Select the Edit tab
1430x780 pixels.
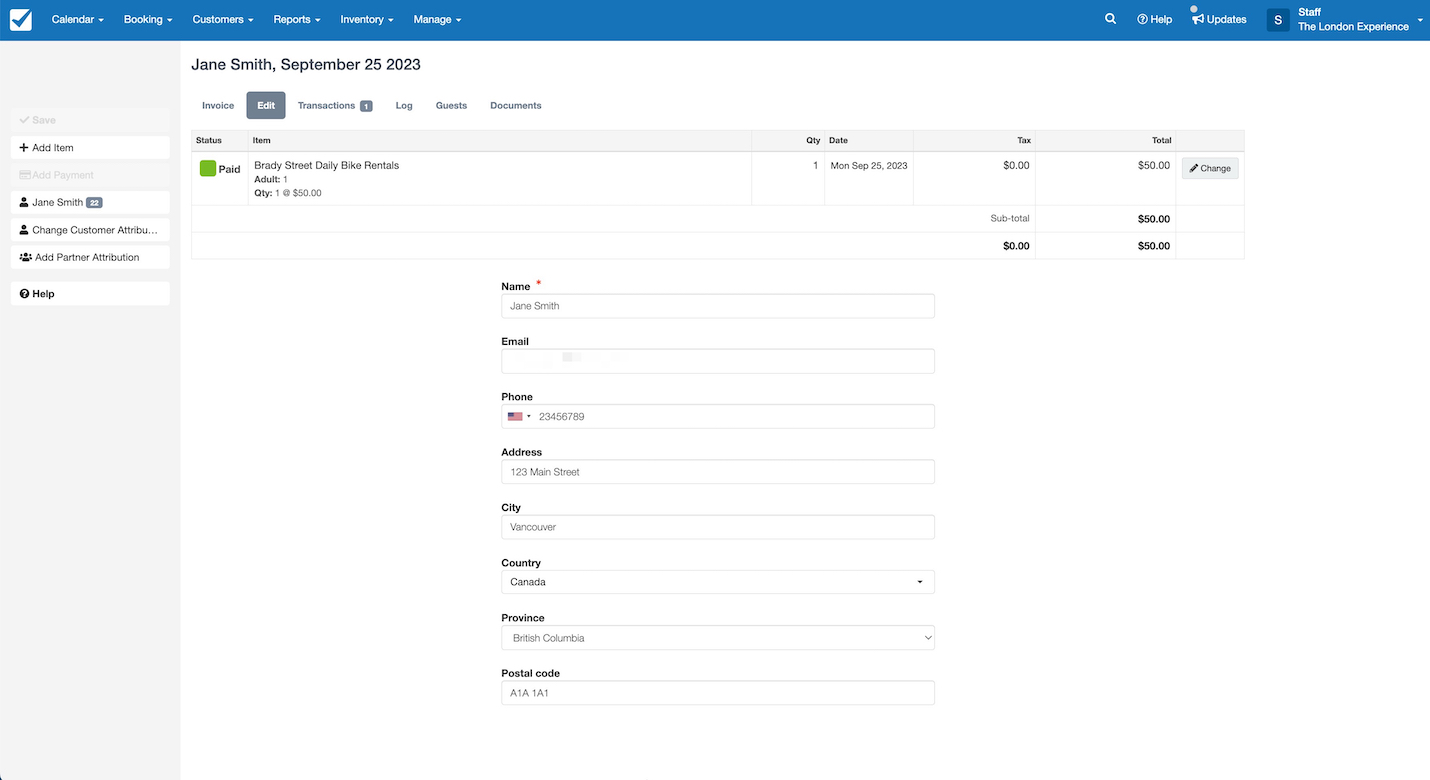click(266, 105)
